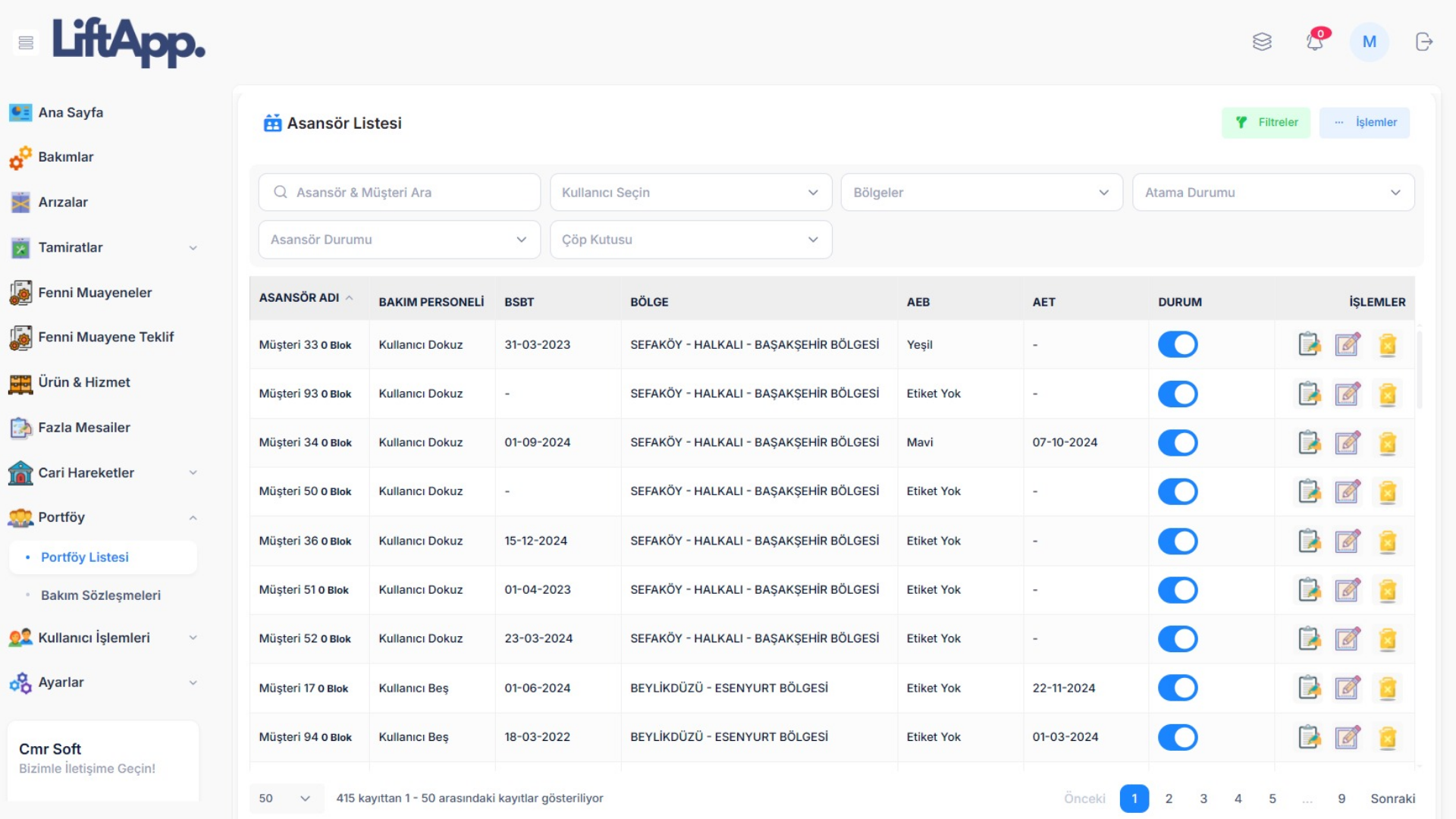1456x819 pixels.
Task: Click the notification bell icon
Action: point(1315,42)
